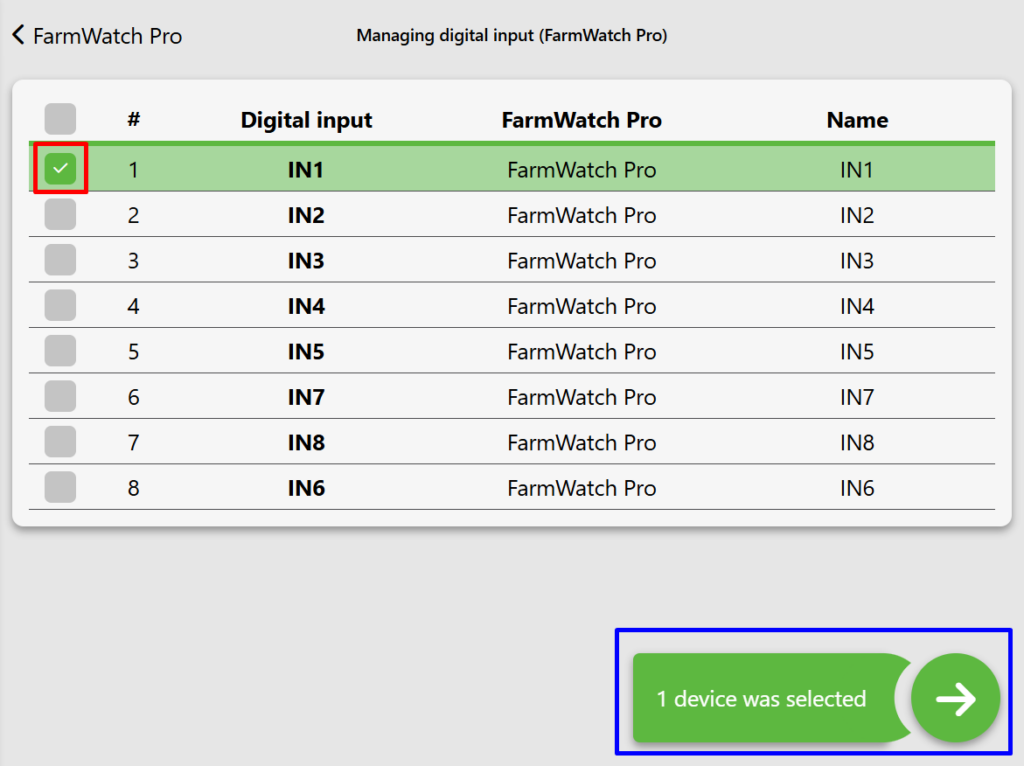Click the name cell IN7 in row 6

(x=857, y=397)
